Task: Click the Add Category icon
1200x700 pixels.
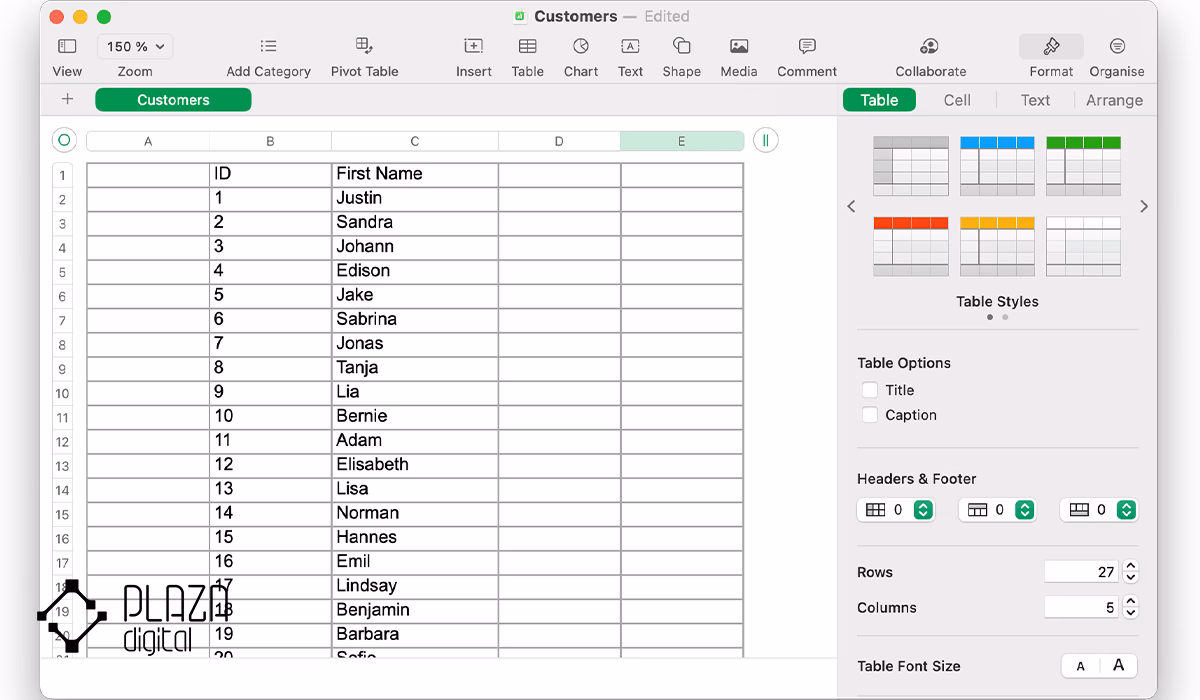Action: pos(268,57)
